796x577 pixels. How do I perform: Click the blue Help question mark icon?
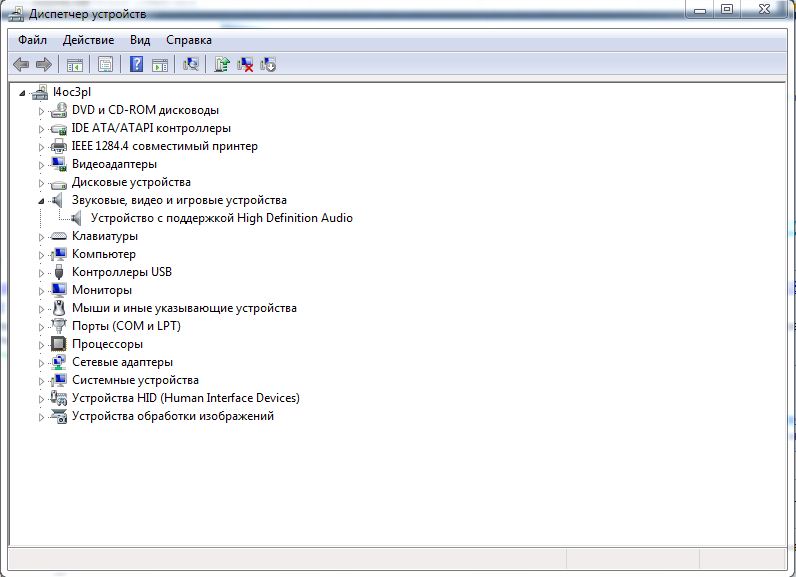click(x=137, y=64)
